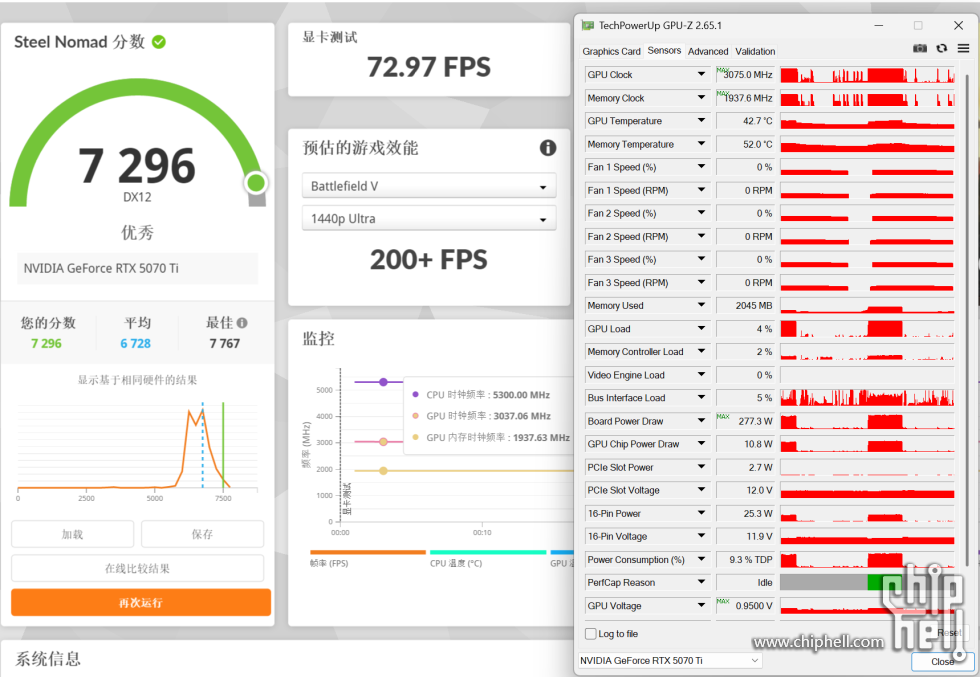This screenshot has height=677, width=980.
Task: Click the info icon next to 最佳
Action: pos(242,323)
